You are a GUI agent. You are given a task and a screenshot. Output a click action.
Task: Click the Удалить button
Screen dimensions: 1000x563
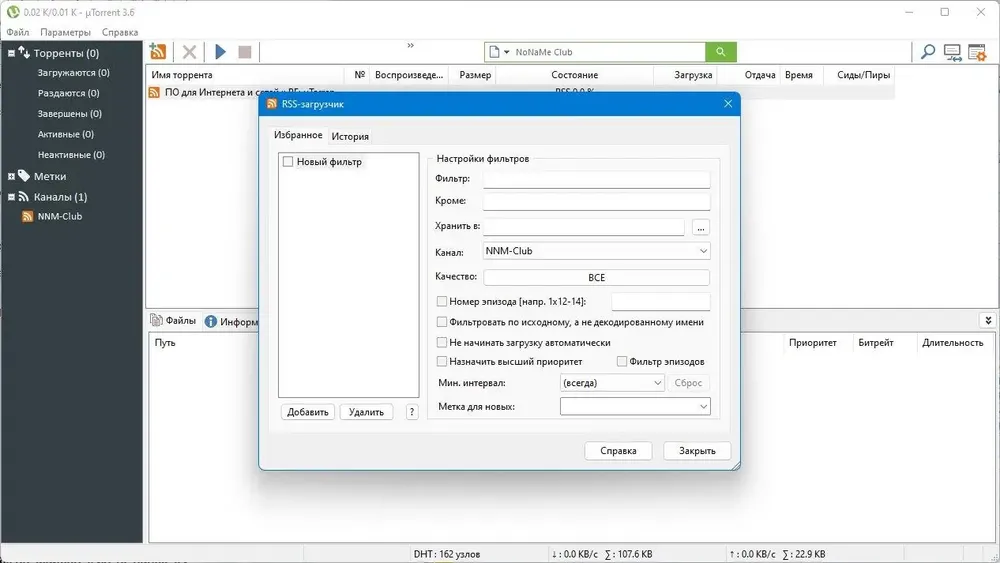(366, 412)
